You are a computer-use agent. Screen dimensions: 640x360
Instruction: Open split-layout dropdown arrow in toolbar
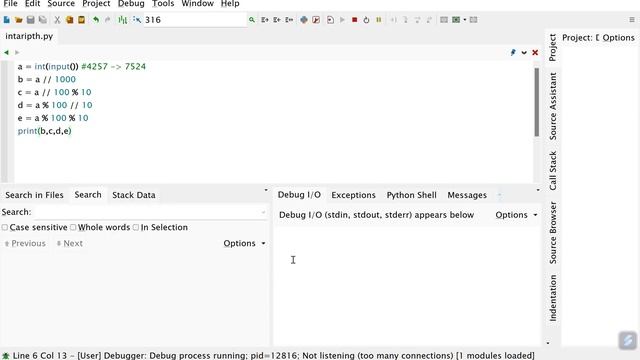tap(464, 20)
